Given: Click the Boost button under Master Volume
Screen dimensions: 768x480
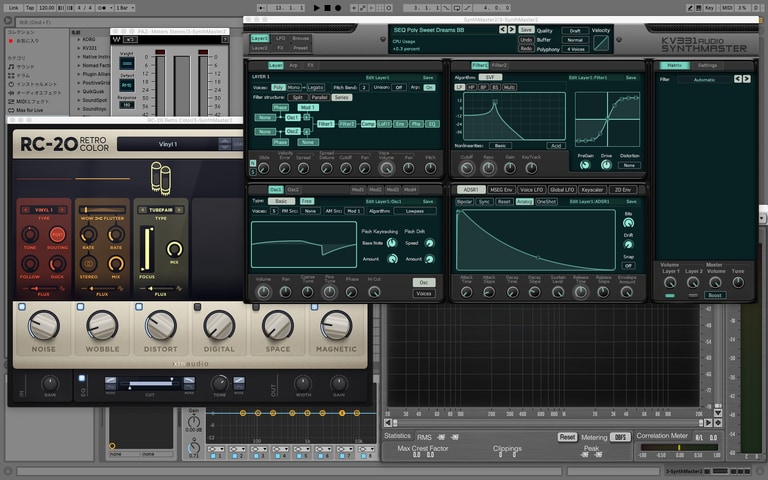Looking at the screenshot, I should point(715,295).
